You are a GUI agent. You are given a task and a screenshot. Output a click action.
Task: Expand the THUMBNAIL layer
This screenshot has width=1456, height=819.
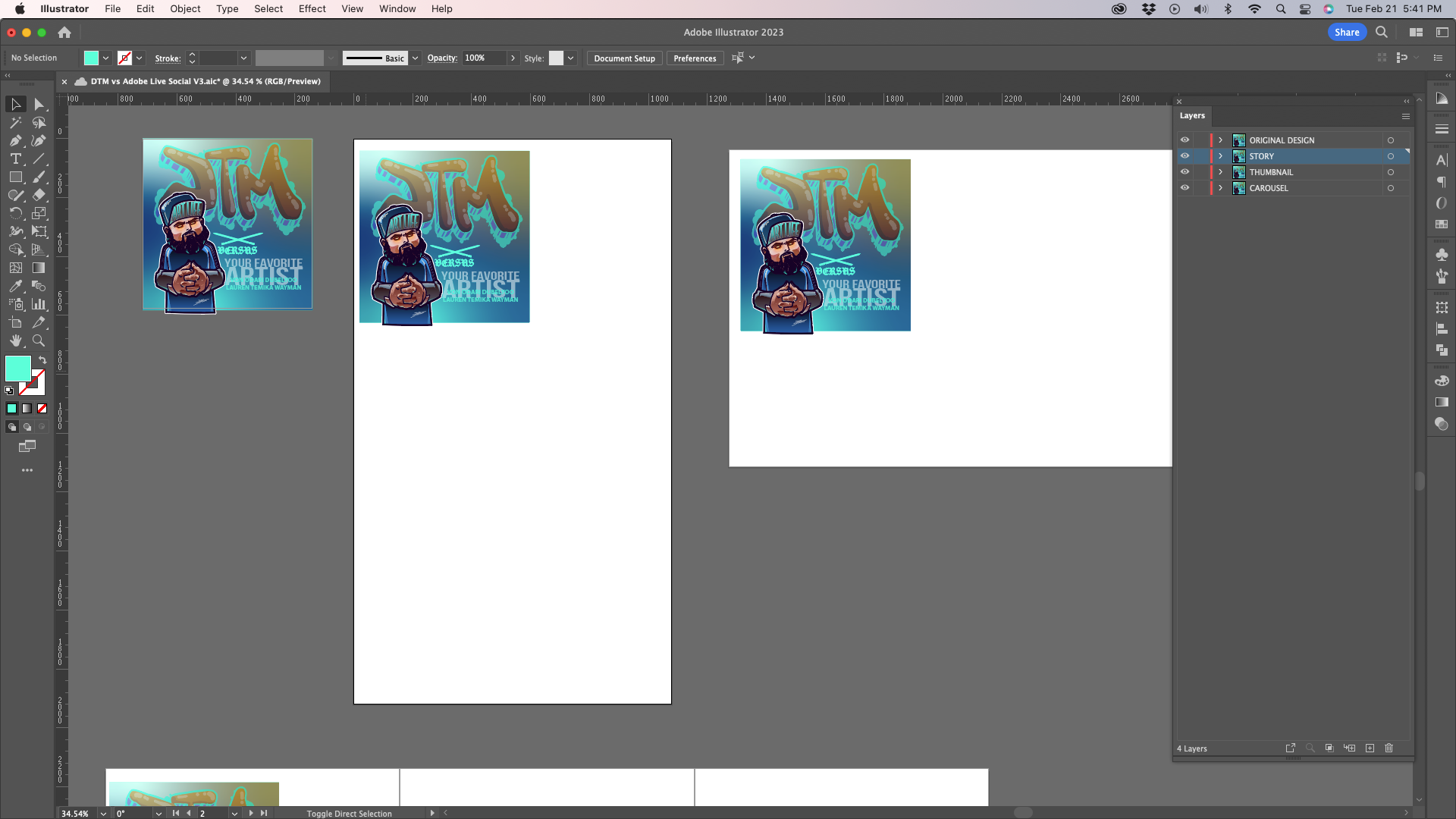[1220, 172]
